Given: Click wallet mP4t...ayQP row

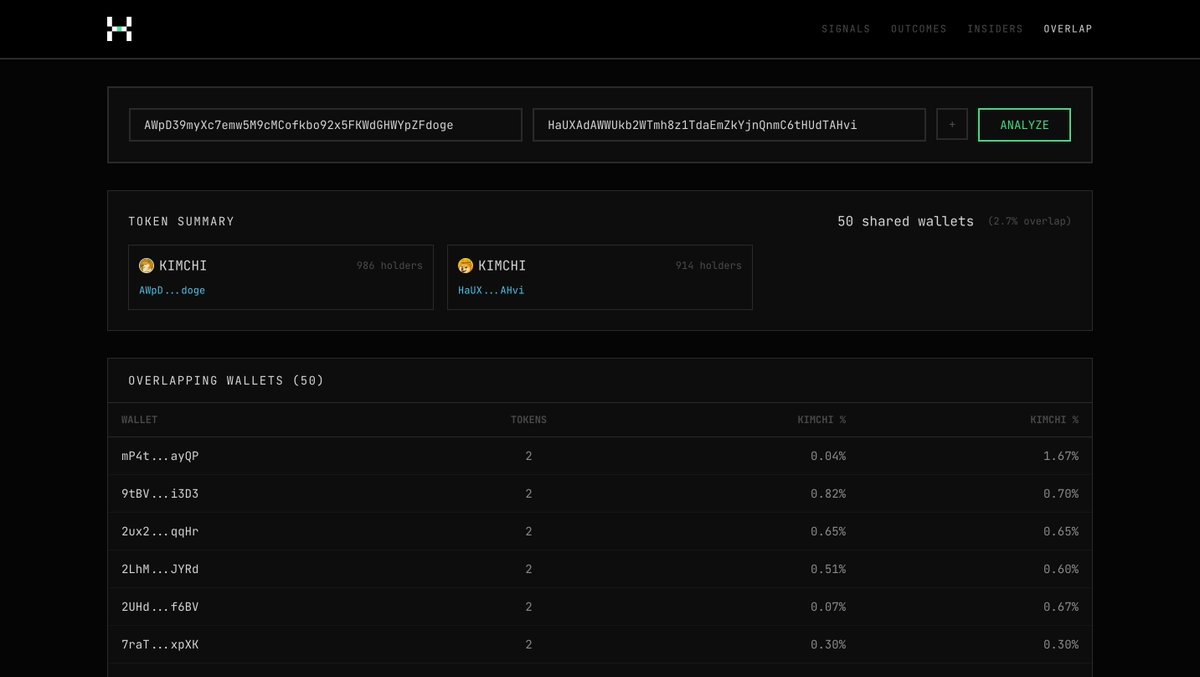Looking at the screenshot, I should coord(600,456).
